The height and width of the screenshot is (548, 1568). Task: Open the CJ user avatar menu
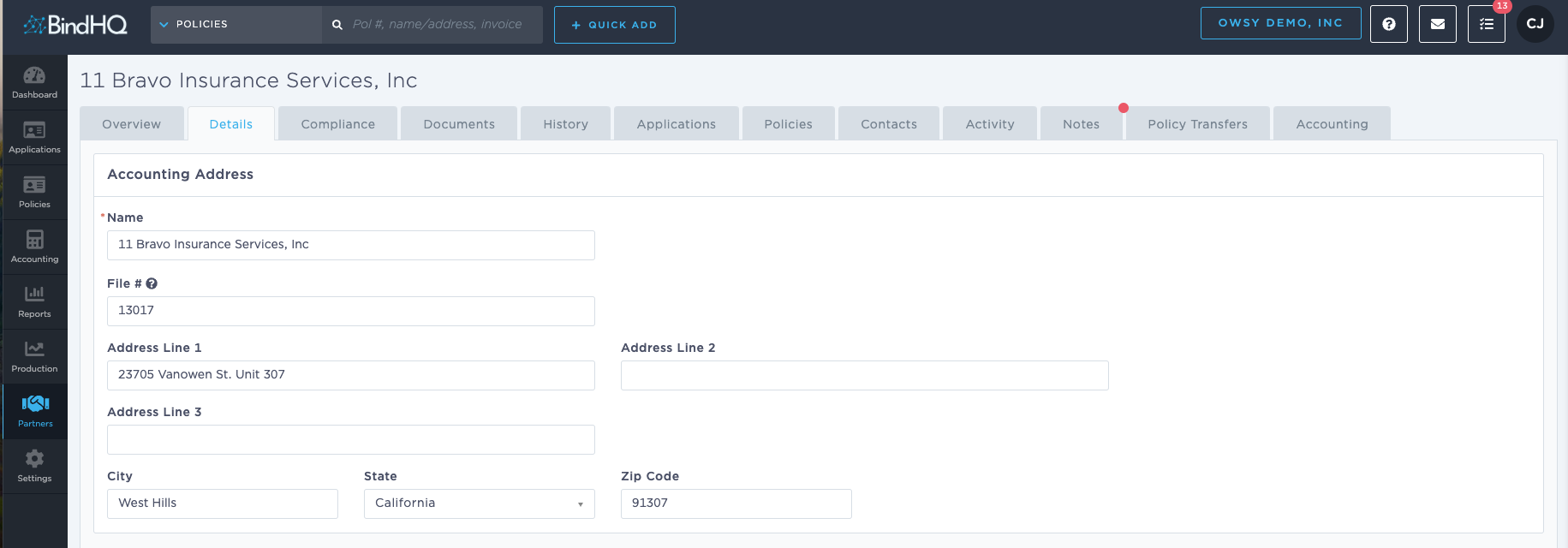pyautogui.click(x=1535, y=24)
